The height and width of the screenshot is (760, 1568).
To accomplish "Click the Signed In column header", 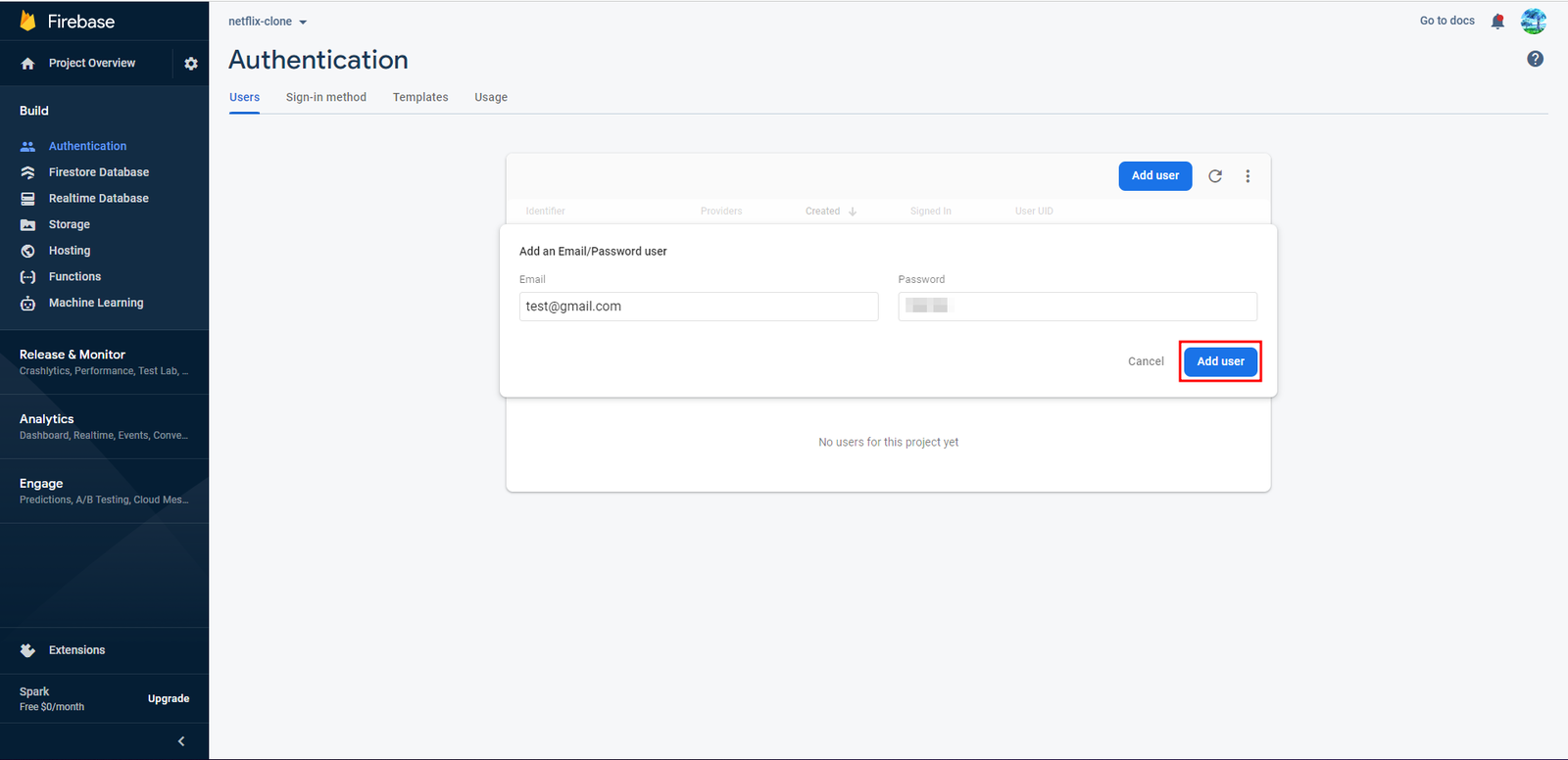I will coord(930,212).
